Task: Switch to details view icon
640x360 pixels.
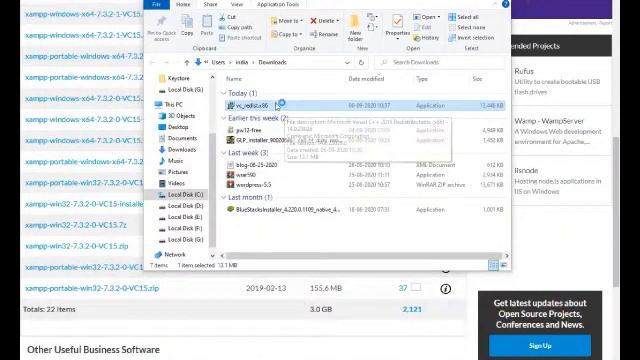Action: click(493, 265)
